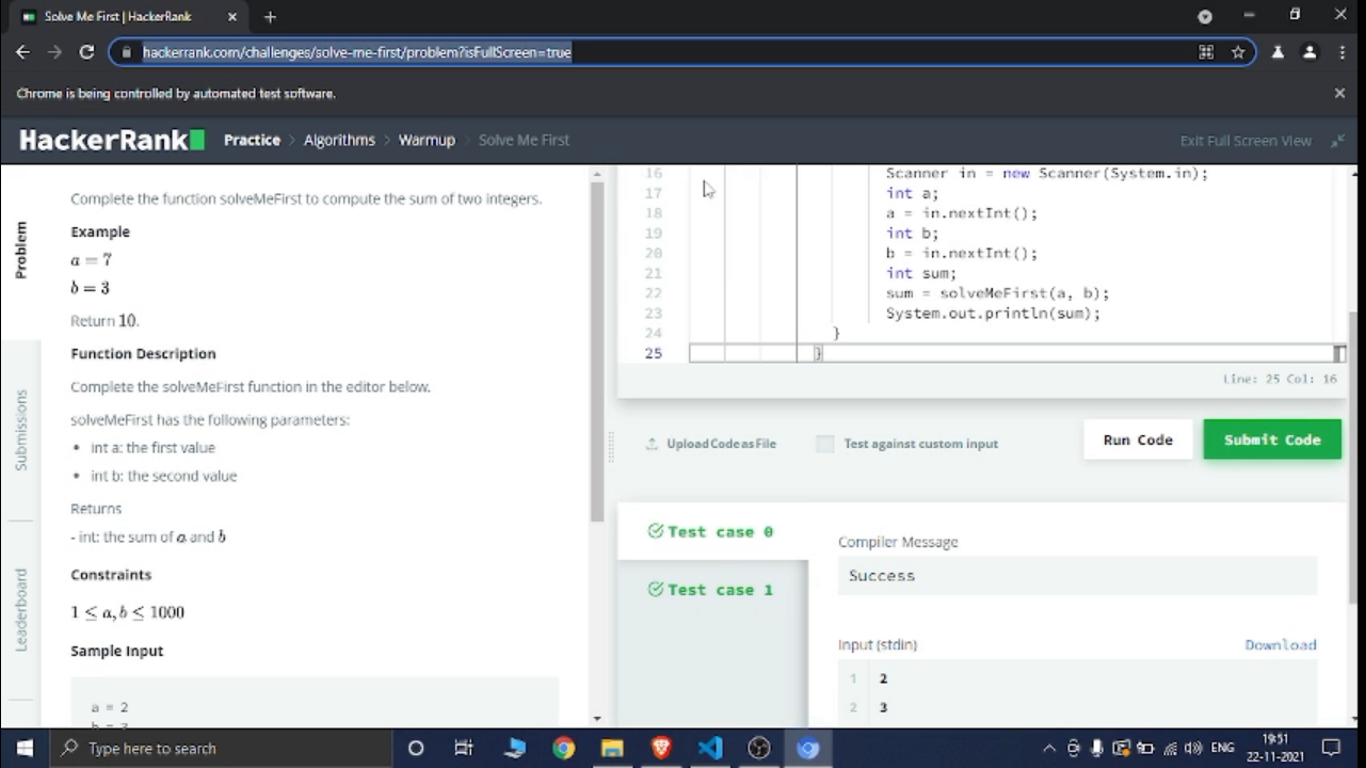Open the Leaderboard side tab
The height and width of the screenshot is (768, 1366).
click(x=21, y=609)
